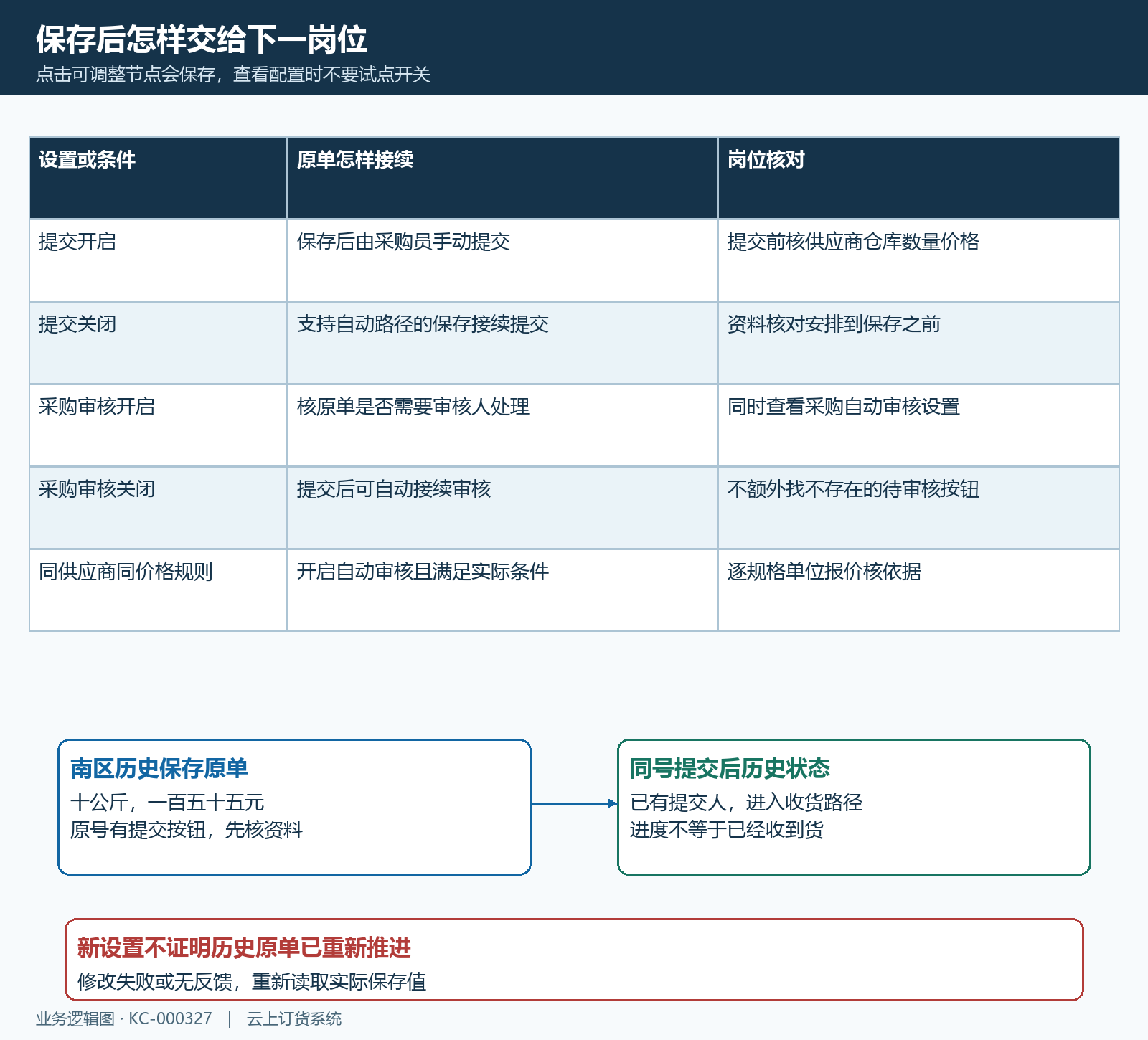
Task: Click the red heading 新设置不证明历史原单已重新推进
Action: [244, 947]
